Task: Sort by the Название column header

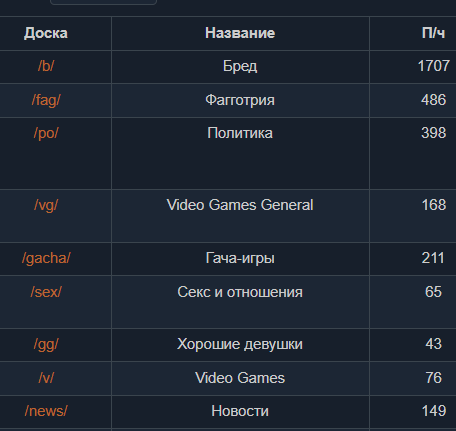Action: coord(240,33)
